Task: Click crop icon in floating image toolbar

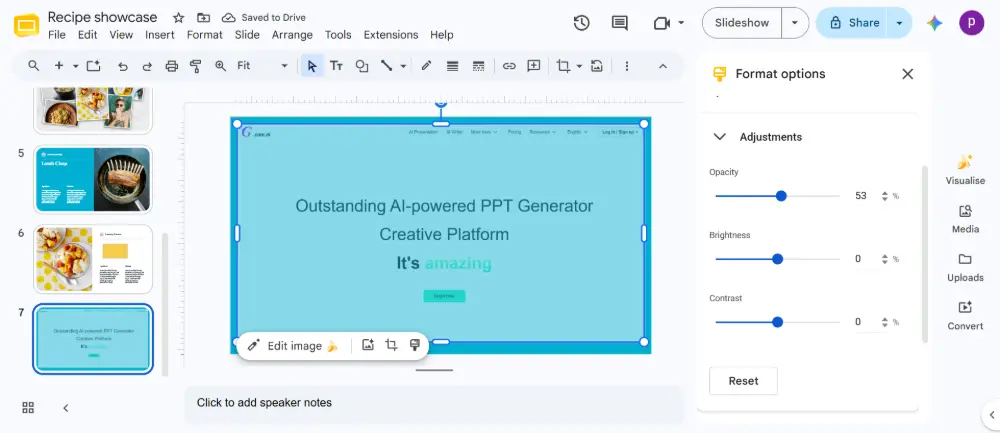Action: (x=391, y=345)
